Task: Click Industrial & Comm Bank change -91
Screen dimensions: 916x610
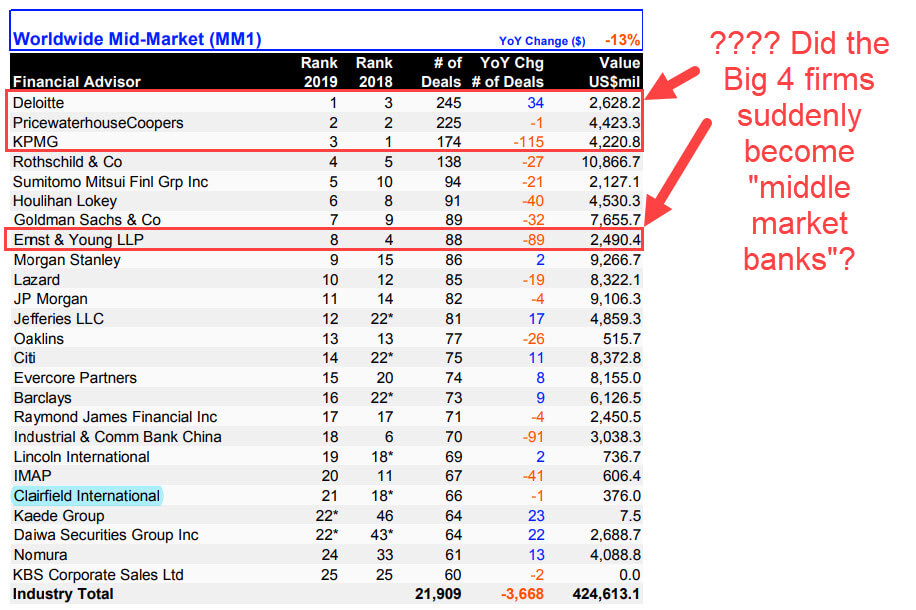Action: tap(533, 437)
